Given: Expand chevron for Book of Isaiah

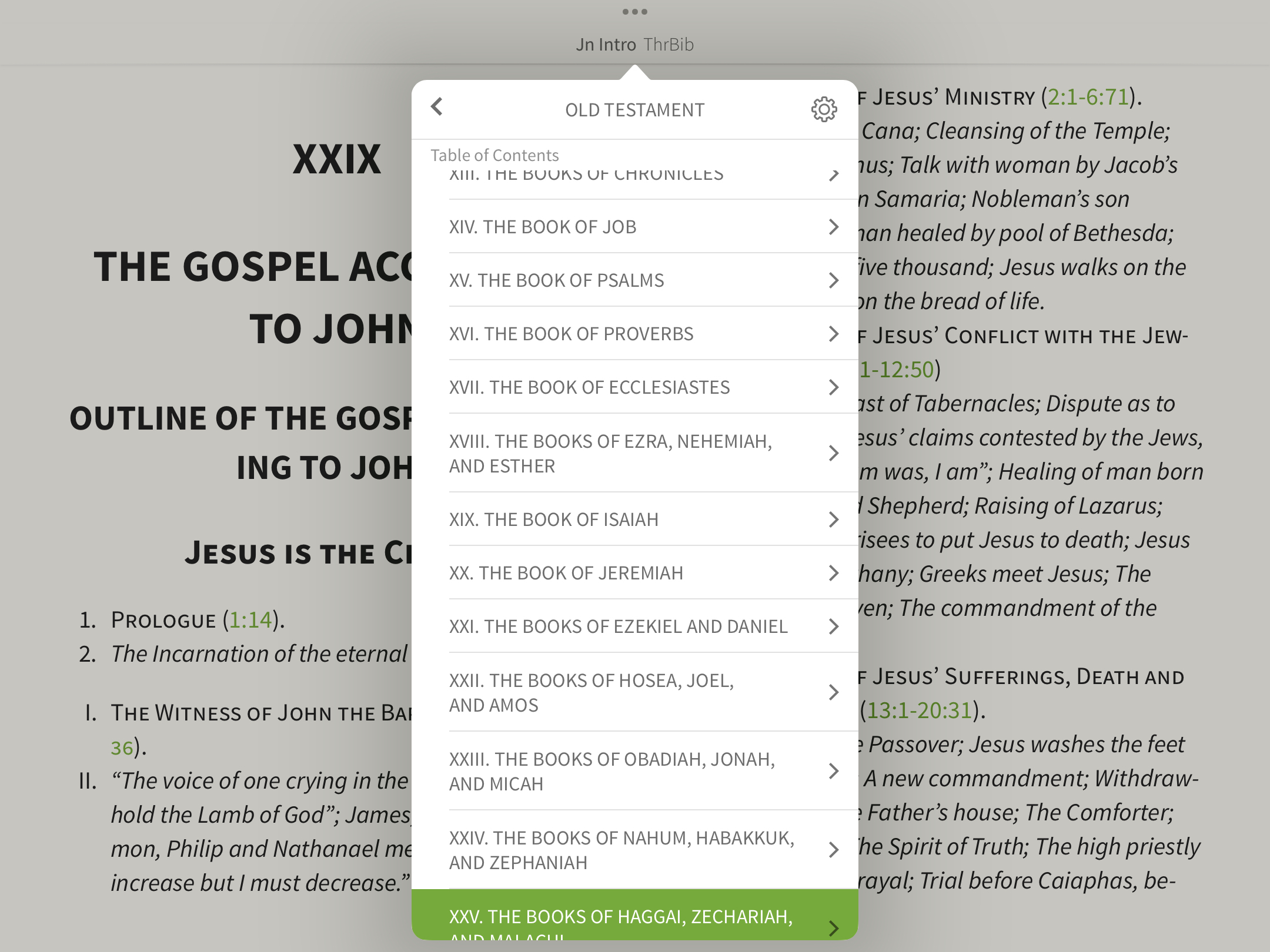Looking at the screenshot, I should coord(833,519).
